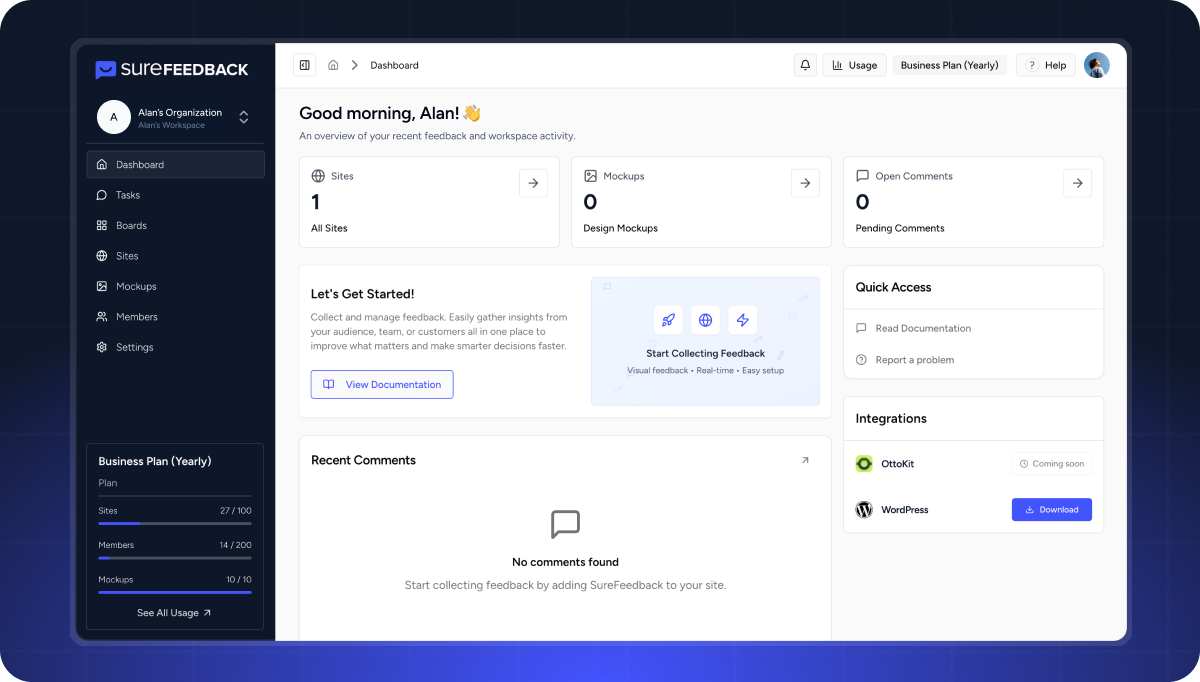Open Sites card arrow button
This screenshot has width=1200, height=682.
(x=533, y=183)
